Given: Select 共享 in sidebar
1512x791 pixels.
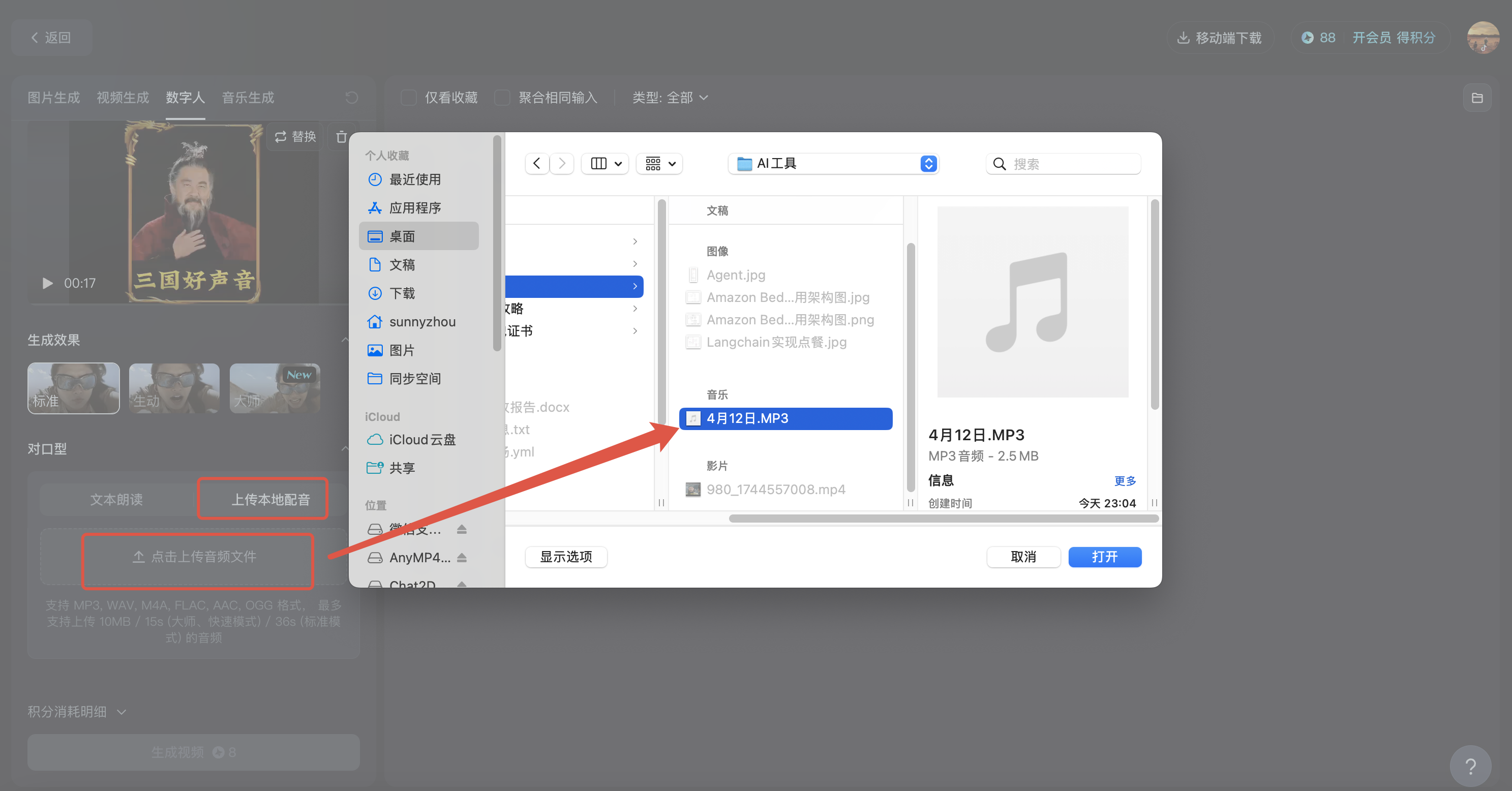Looking at the screenshot, I should click(x=419, y=468).
